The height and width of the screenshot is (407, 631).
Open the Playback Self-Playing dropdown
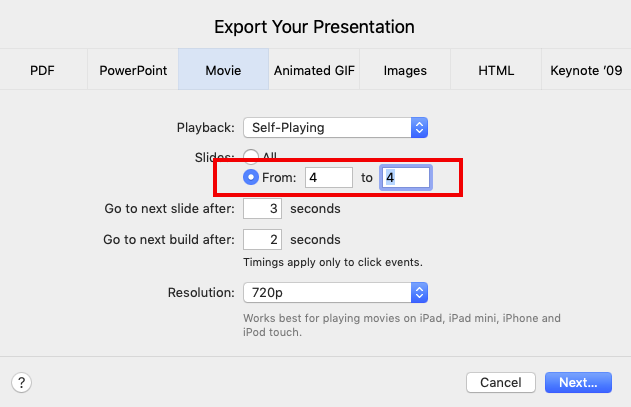334,127
